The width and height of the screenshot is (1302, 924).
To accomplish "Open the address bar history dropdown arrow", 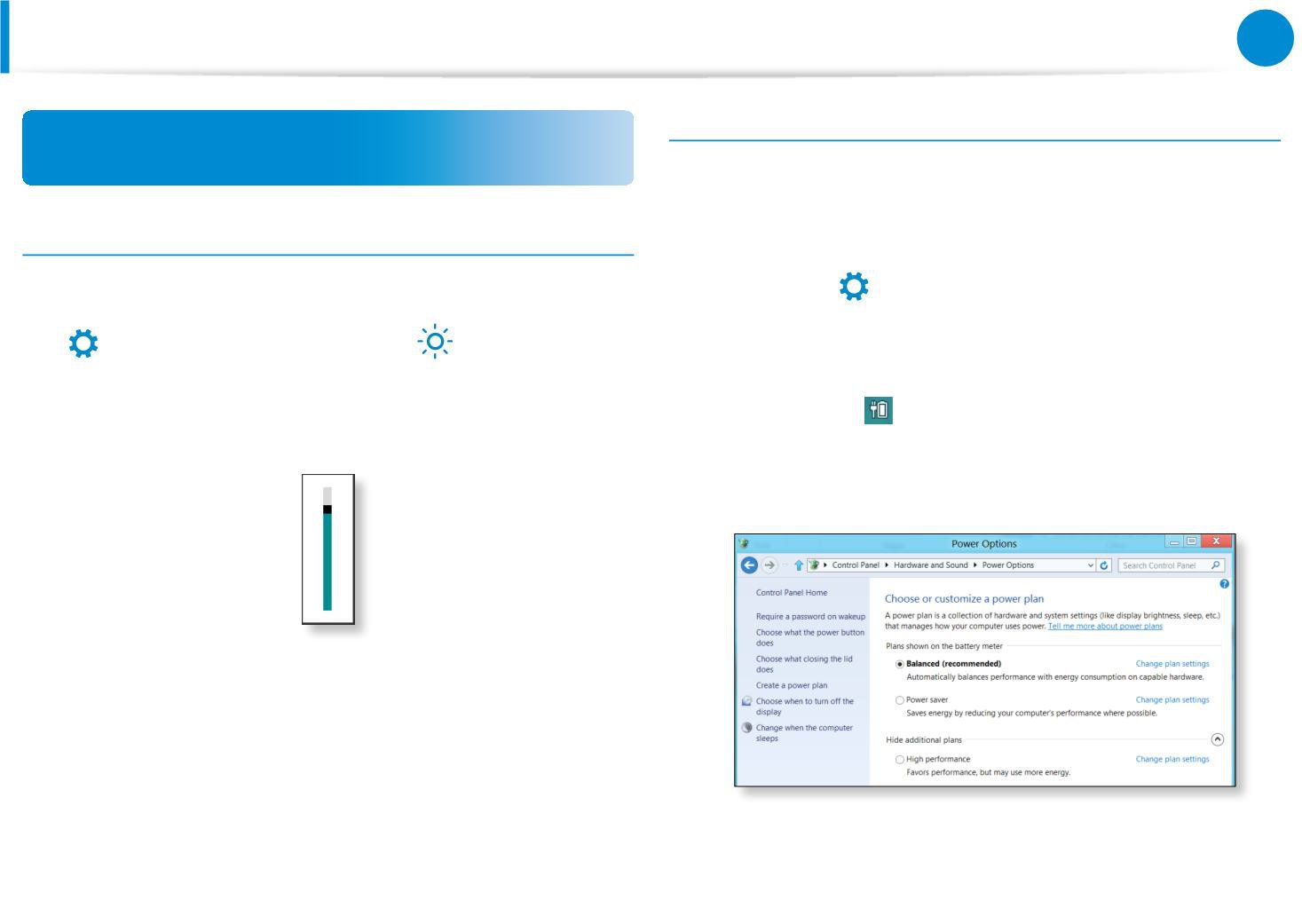I will click(x=1091, y=565).
